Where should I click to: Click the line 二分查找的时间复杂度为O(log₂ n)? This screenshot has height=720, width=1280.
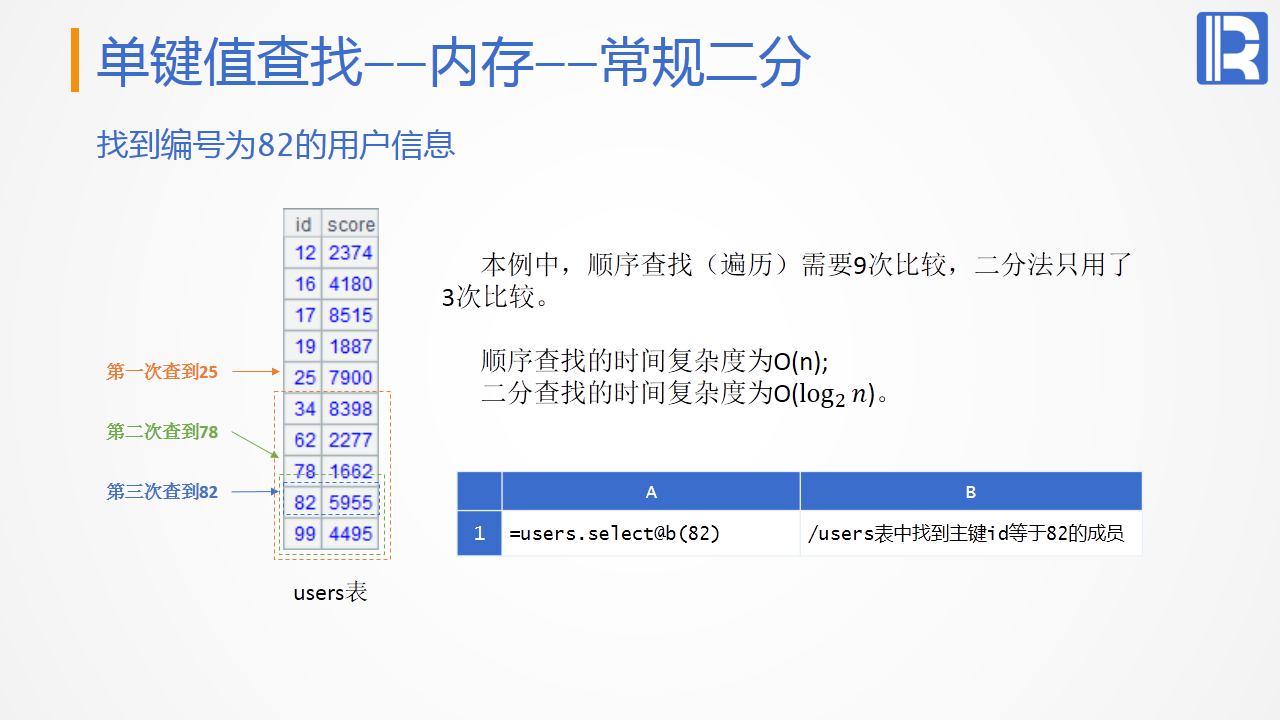[x=685, y=393]
